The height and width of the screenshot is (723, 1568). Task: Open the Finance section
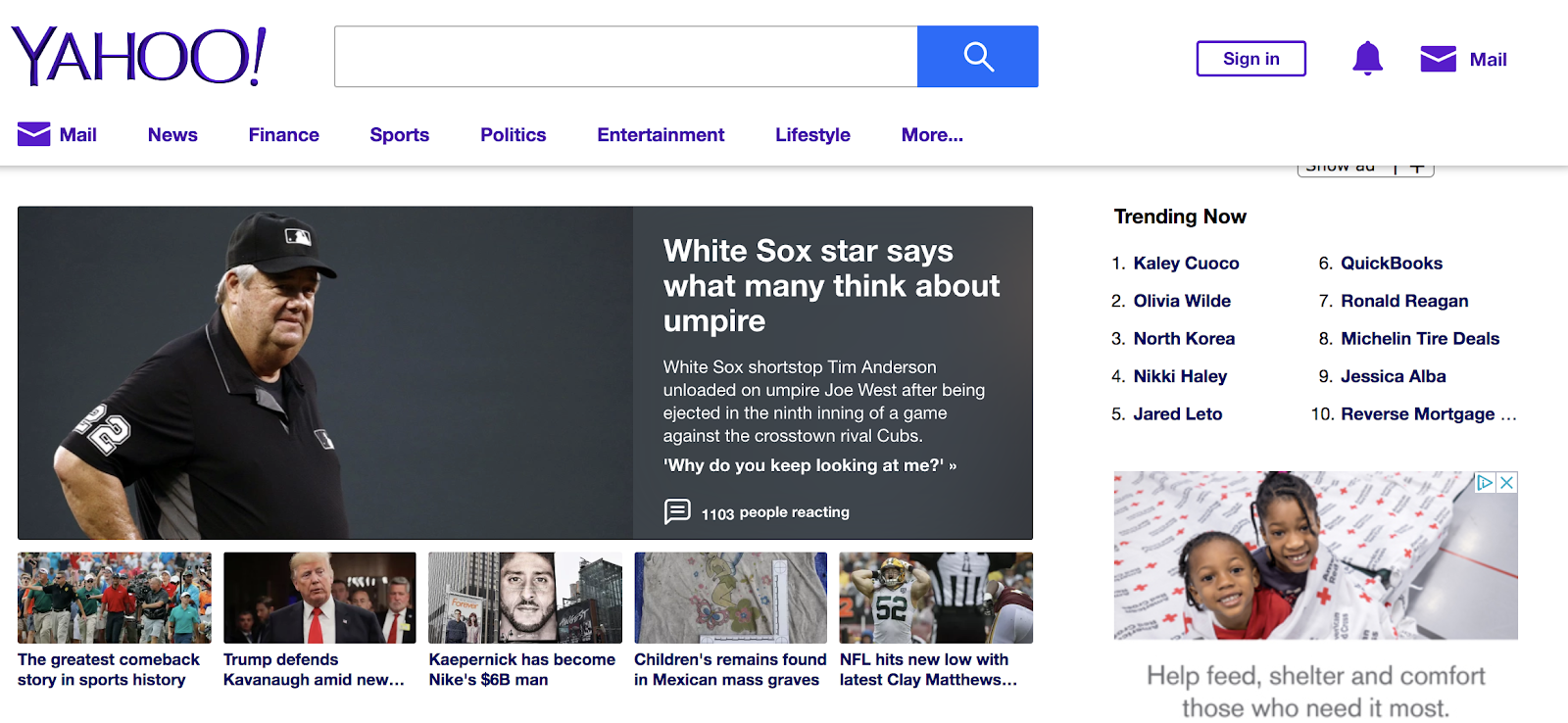[x=284, y=135]
